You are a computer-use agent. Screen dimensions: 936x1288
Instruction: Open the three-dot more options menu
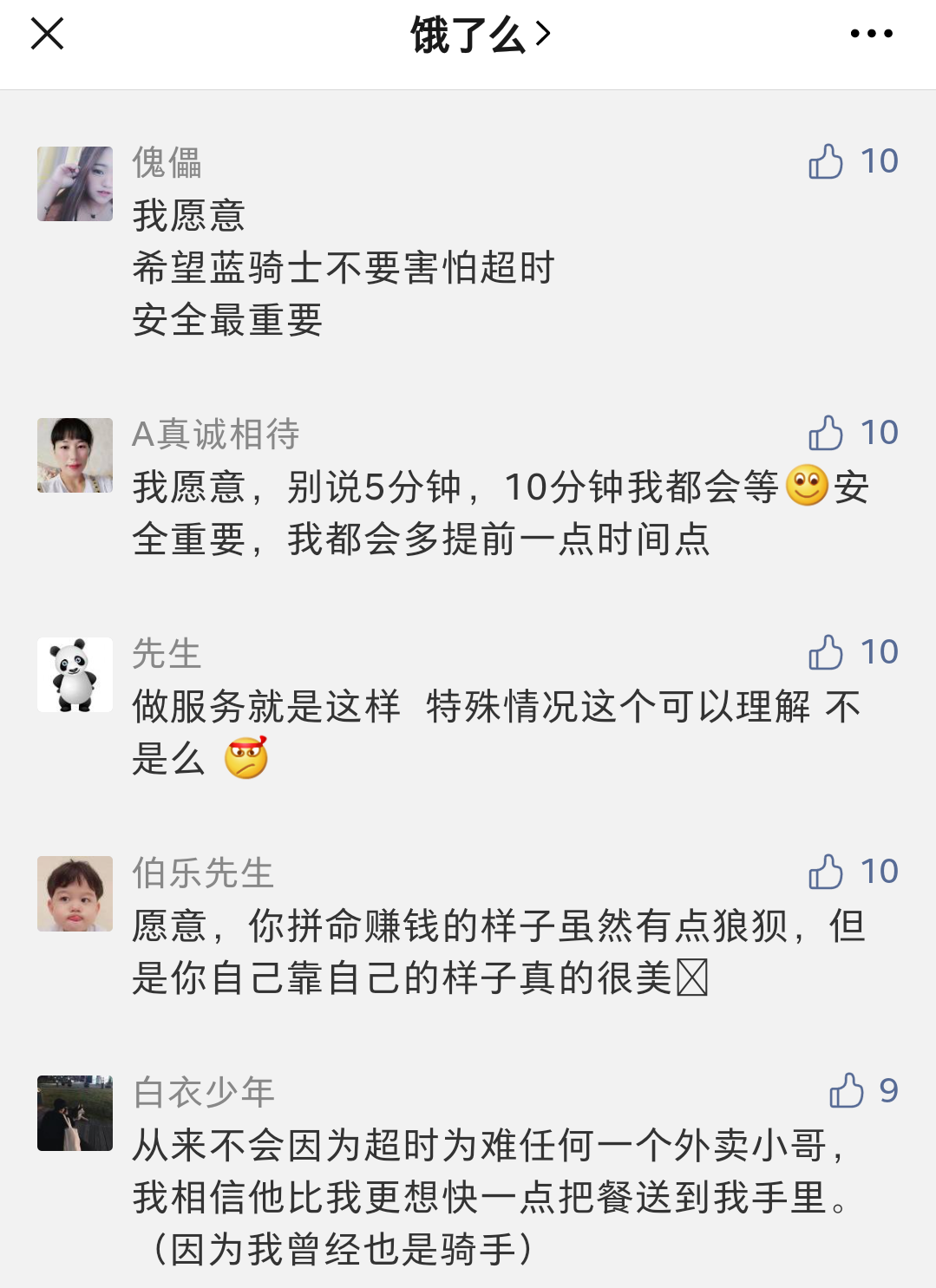[871, 35]
